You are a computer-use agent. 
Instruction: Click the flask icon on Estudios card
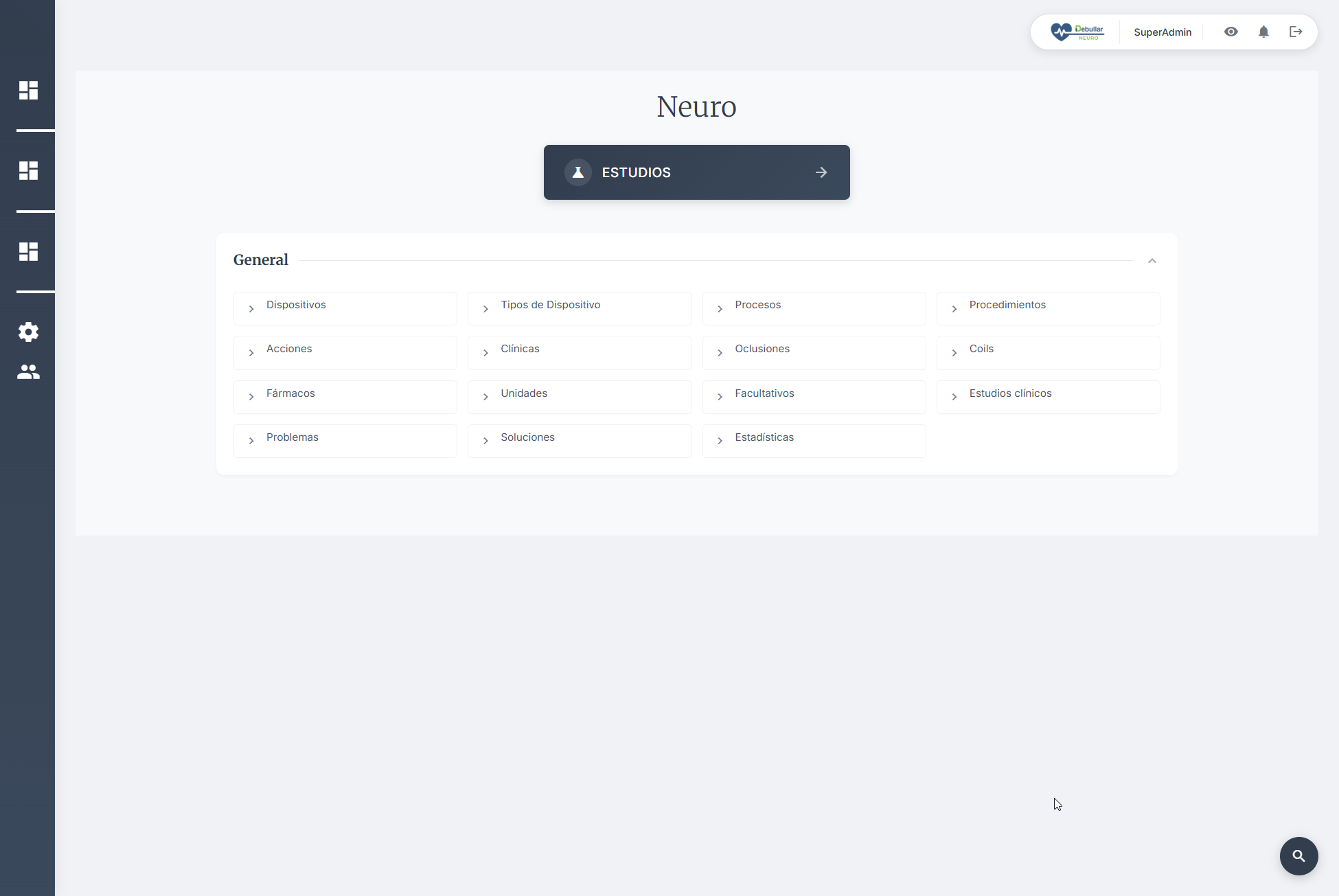[x=578, y=172]
